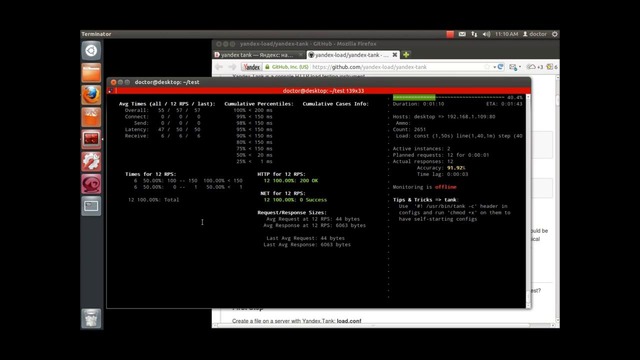Click the green test progress bar
Screen dimensions: 640x360
414,98
